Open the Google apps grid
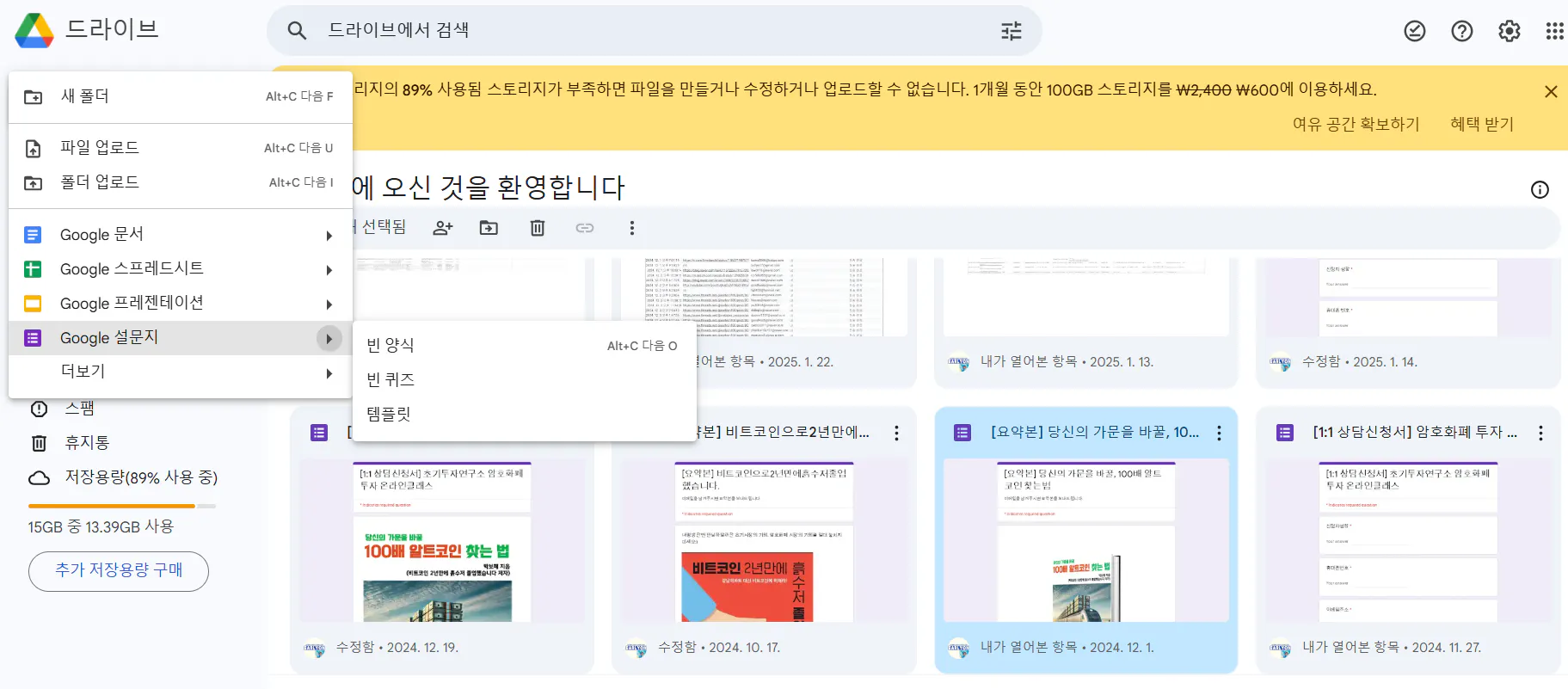Screen dimensions: 1568x689 (1555, 31)
